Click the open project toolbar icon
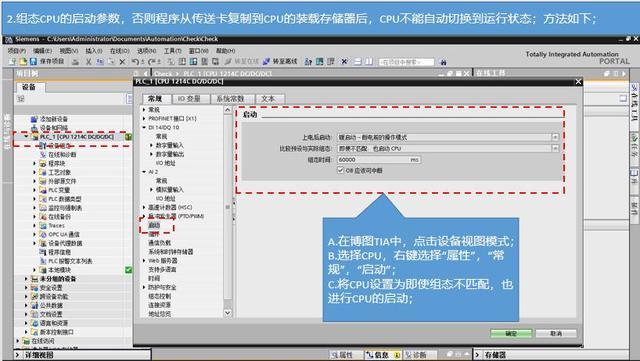The height and width of the screenshot is (361, 640). point(23,61)
